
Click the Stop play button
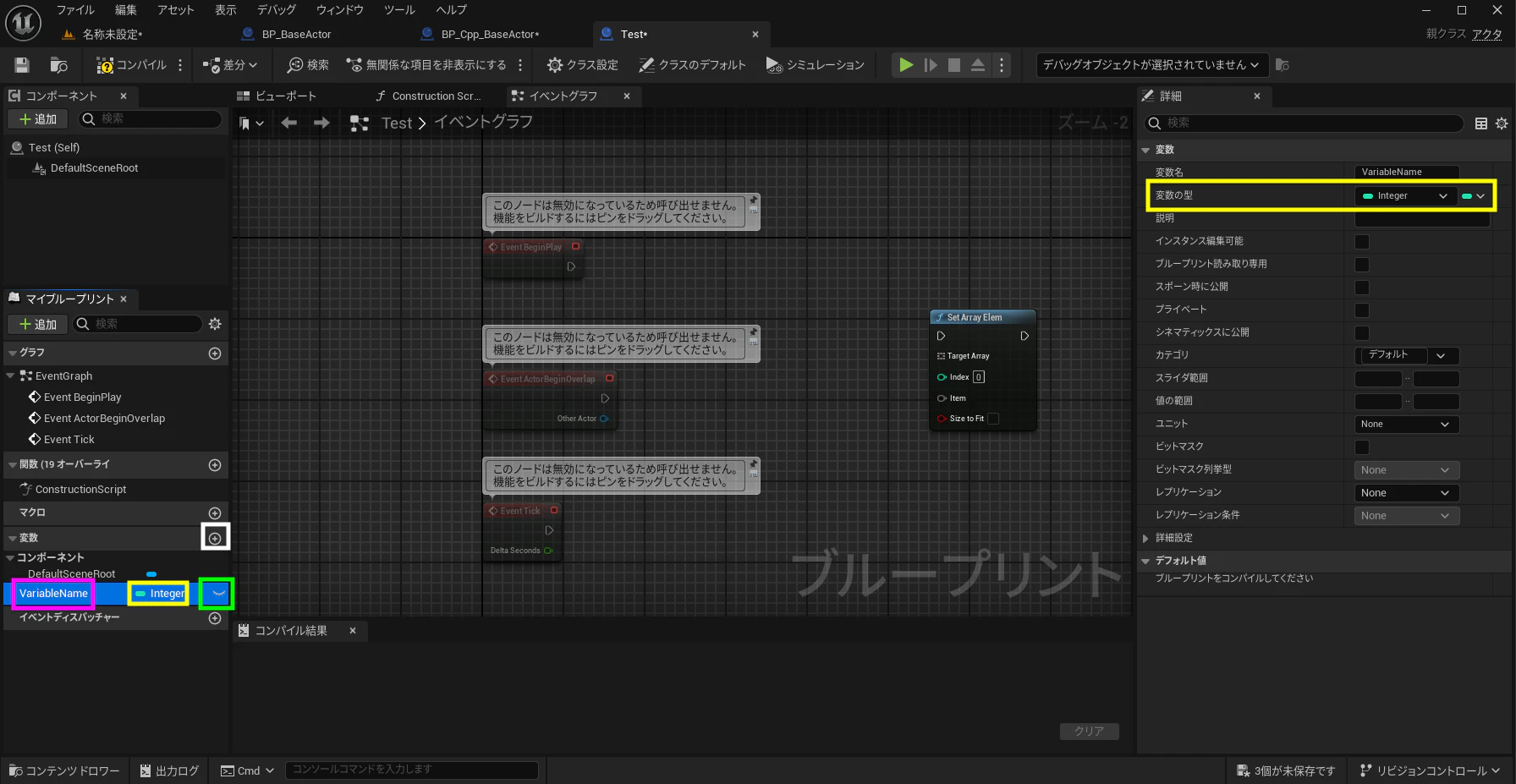(954, 65)
